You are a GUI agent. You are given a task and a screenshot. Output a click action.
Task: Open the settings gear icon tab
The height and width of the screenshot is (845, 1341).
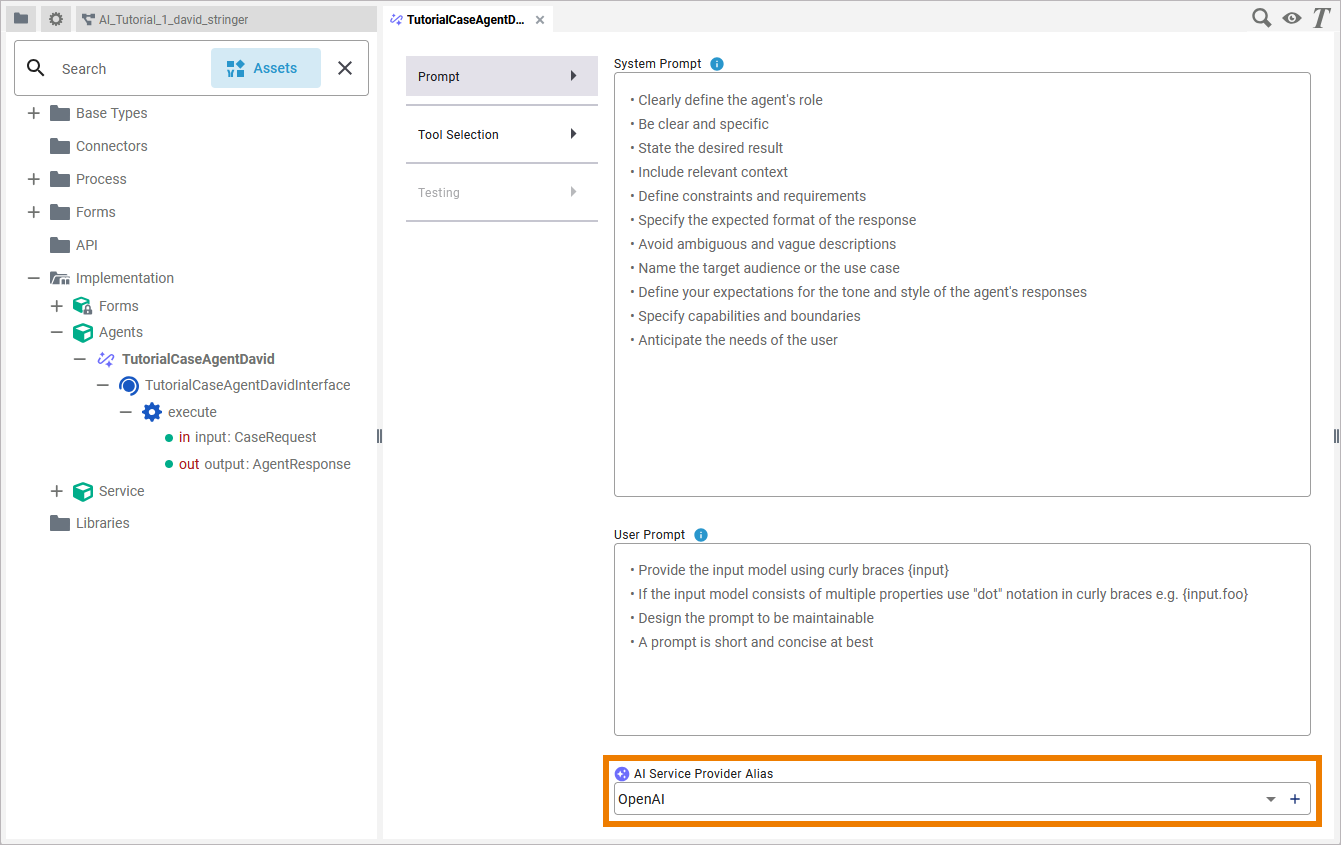[56, 19]
